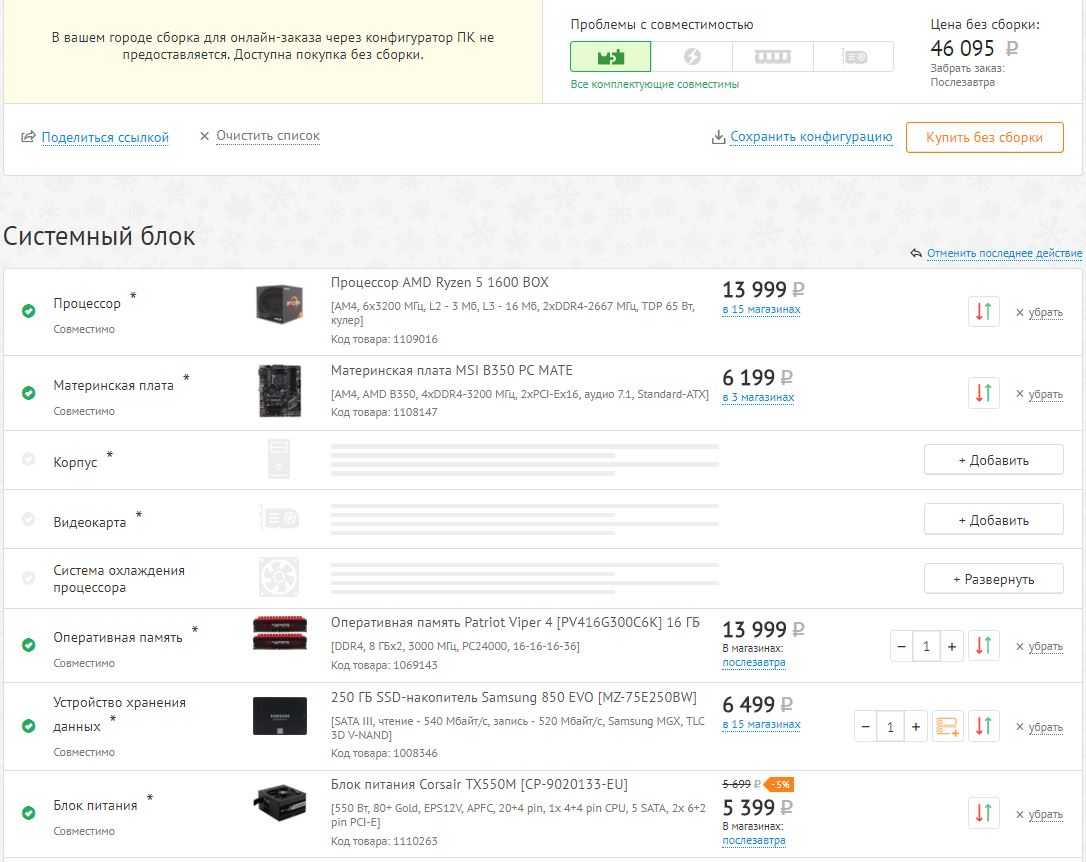Open processor availability in 15 stores
The width and height of the screenshot is (1086, 862).
[761, 309]
